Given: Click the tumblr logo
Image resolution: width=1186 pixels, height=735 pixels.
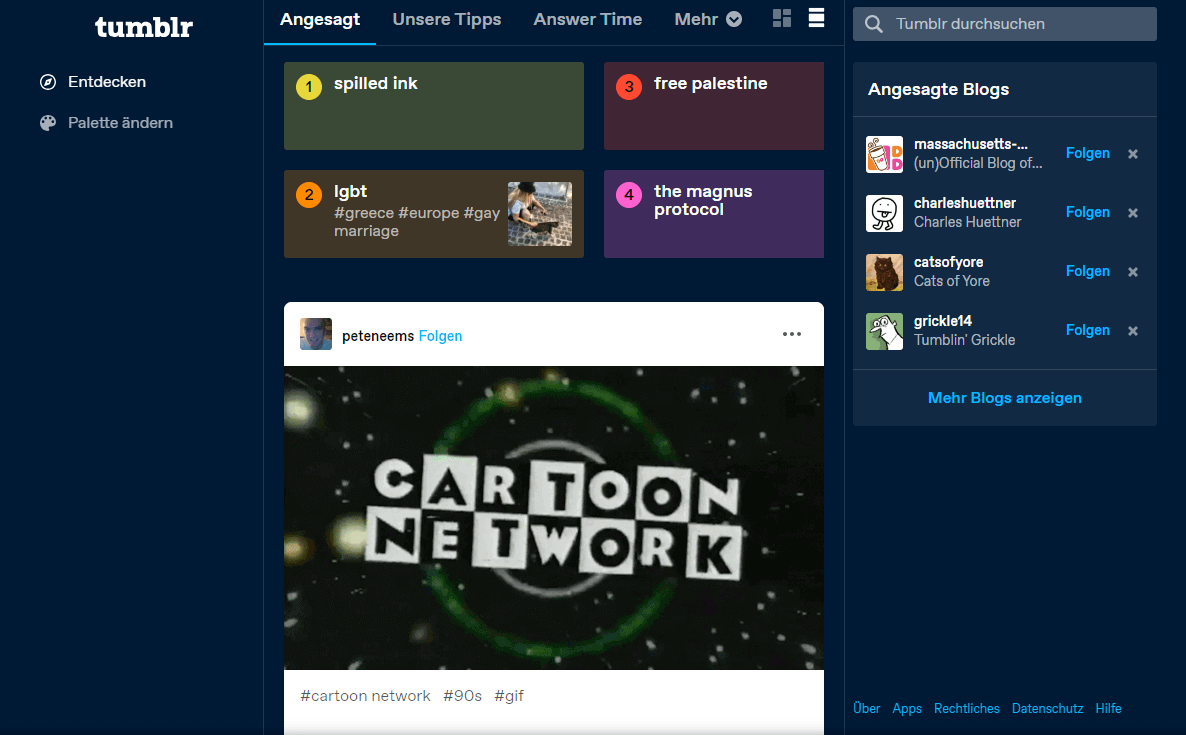Looking at the screenshot, I should pos(144,27).
